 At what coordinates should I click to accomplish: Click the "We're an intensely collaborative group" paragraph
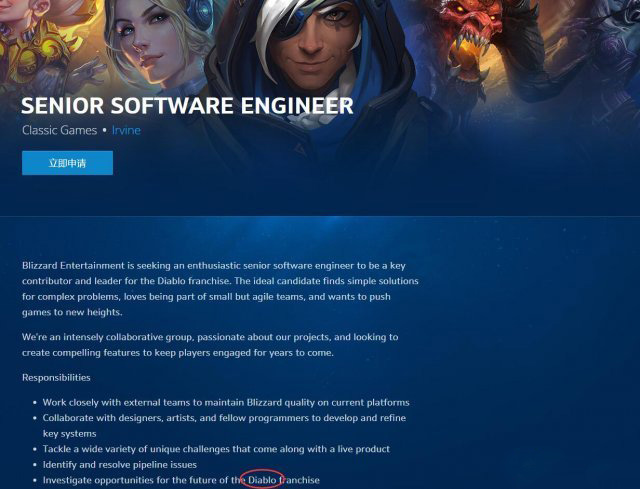coord(210,345)
